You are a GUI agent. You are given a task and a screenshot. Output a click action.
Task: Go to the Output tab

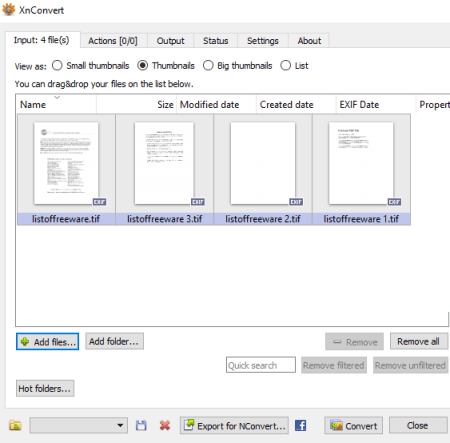(x=170, y=41)
